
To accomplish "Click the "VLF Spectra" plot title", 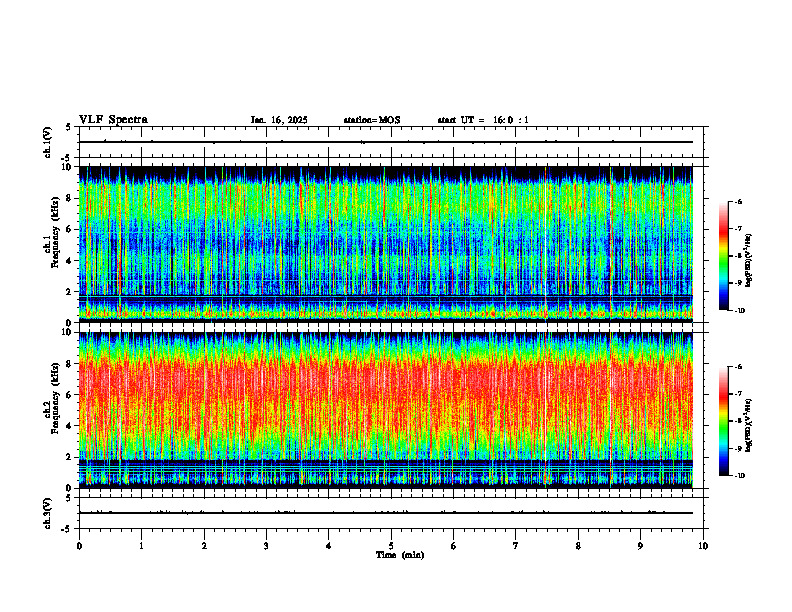I will pyautogui.click(x=113, y=120).
